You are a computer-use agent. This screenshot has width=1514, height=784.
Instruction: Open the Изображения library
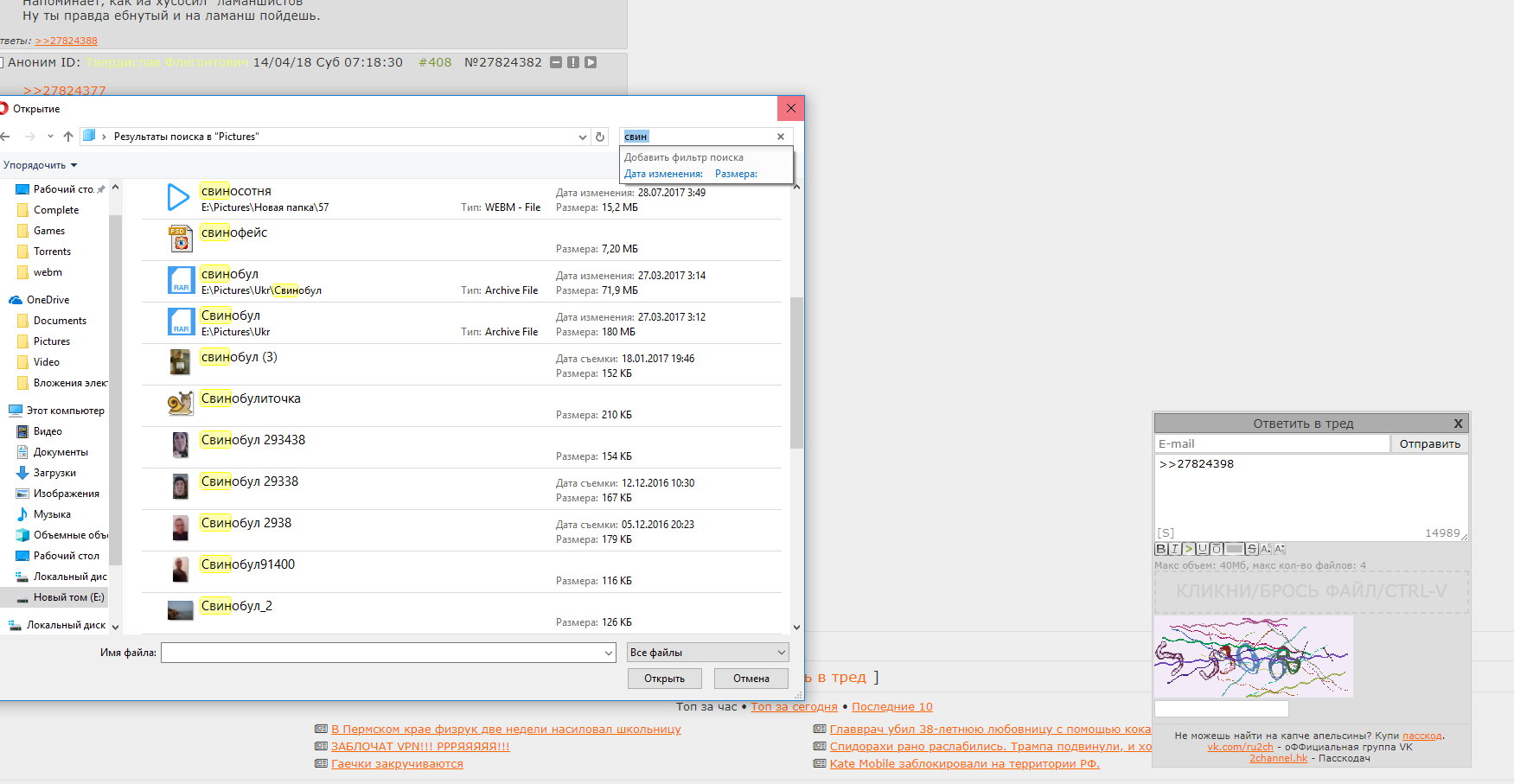[x=57, y=494]
